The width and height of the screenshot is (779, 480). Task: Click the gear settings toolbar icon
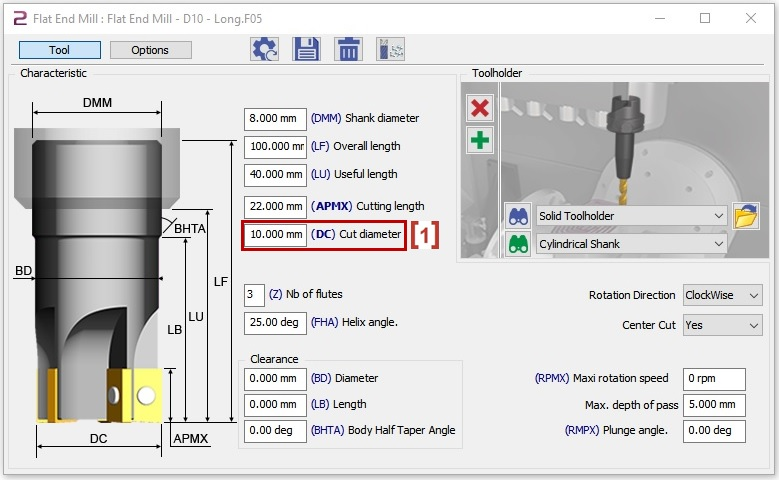pos(264,49)
